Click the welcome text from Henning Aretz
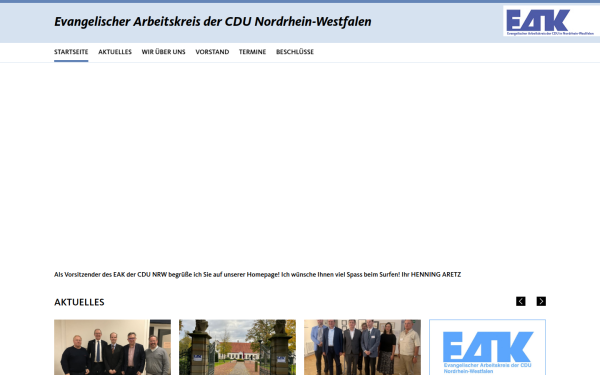Screen dimensions: 600x375 (x=258, y=274)
